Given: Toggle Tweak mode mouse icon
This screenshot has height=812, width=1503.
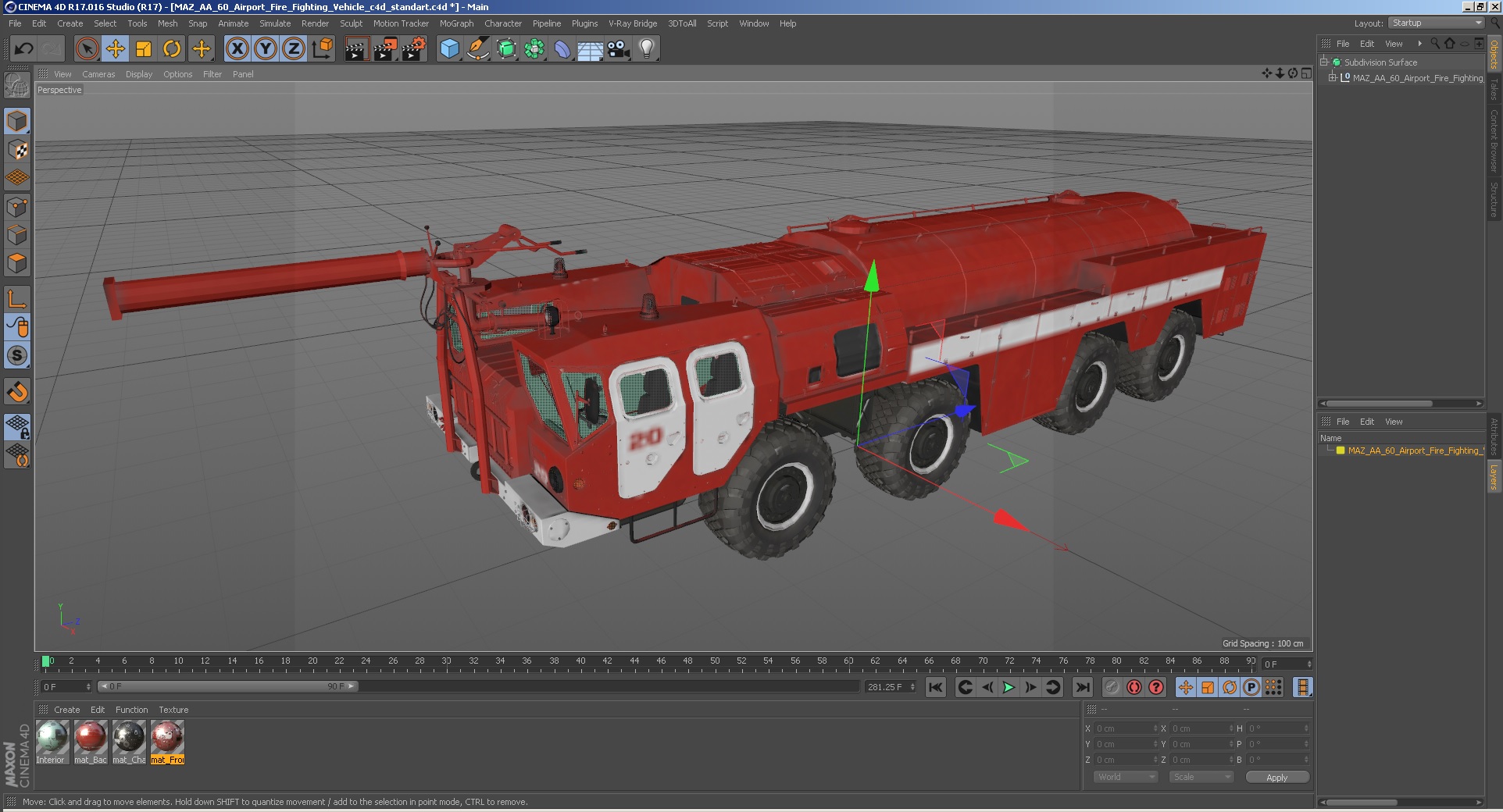Looking at the screenshot, I should tap(17, 326).
